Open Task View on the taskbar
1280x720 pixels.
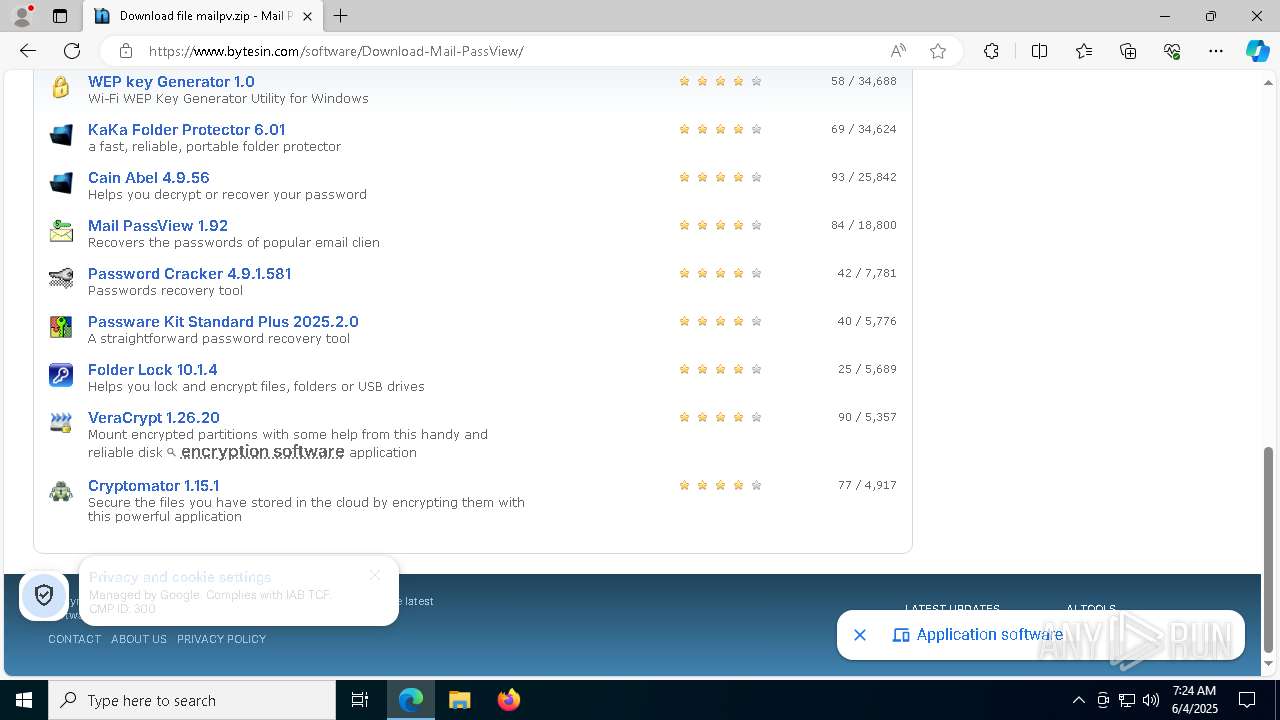pyautogui.click(x=360, y=700)
